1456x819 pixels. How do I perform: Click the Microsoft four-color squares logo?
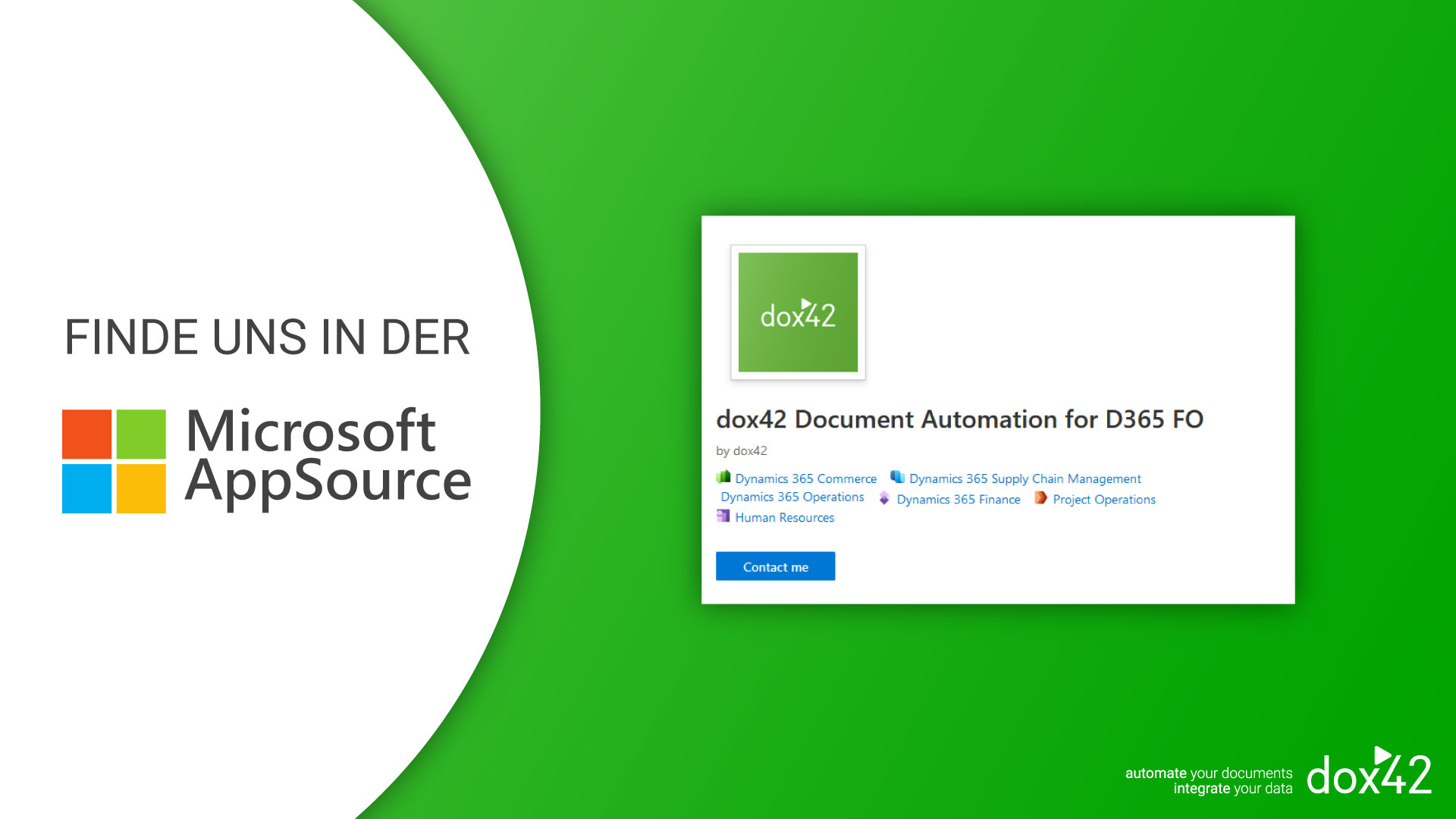coord(114,461)
